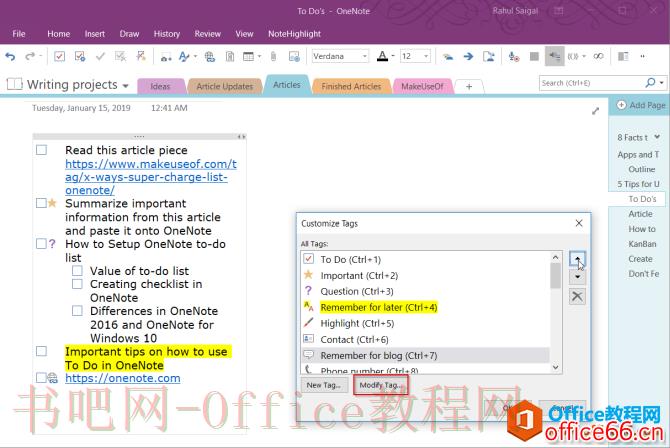Viewport: 670px width, 448px height.
Task: Click the Stop square icon
Action: coord(534,56)
